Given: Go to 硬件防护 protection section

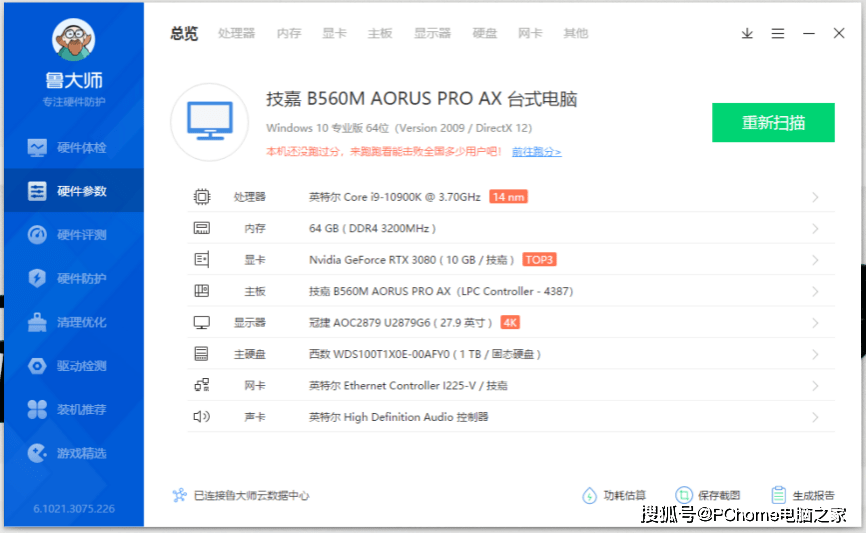Looking at the screenshot, I should pyautogui.click(x=73, y=278).
